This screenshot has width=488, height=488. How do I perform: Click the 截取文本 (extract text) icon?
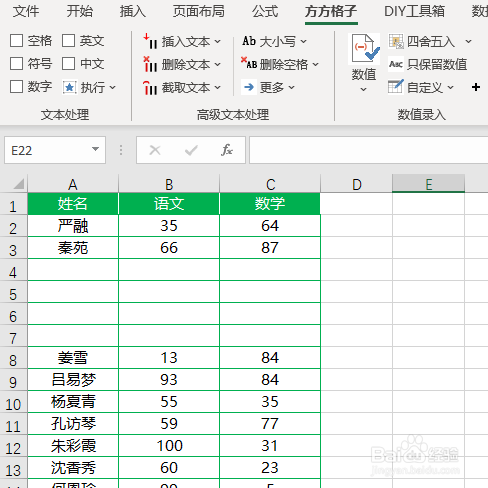coord(150,87)
